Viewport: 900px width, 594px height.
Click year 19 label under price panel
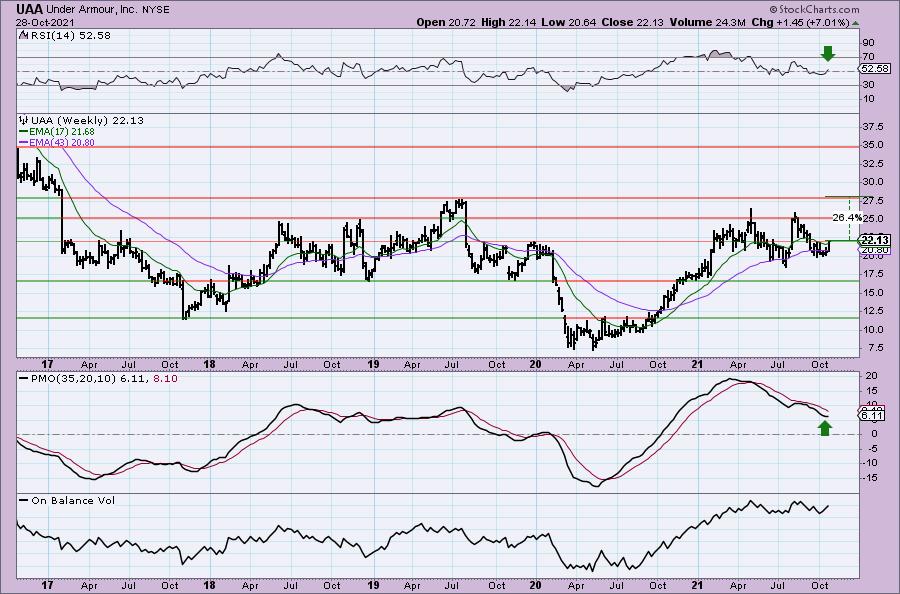click(373, 364)
